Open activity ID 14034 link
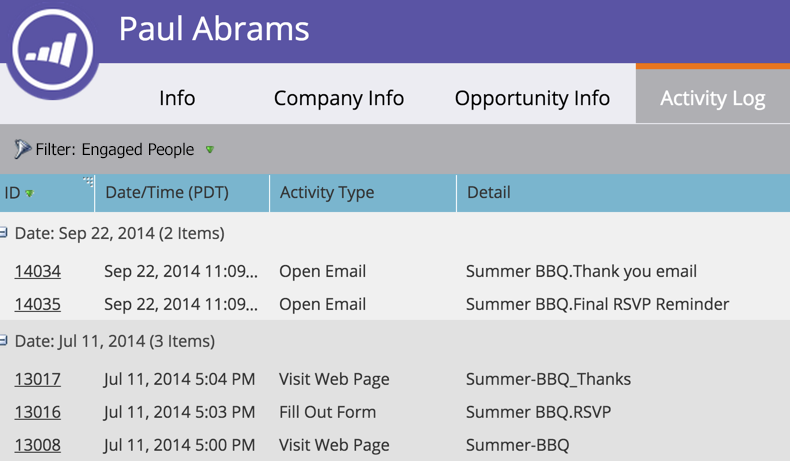This screenshot has width=790, height=461. tap(38, 271)
